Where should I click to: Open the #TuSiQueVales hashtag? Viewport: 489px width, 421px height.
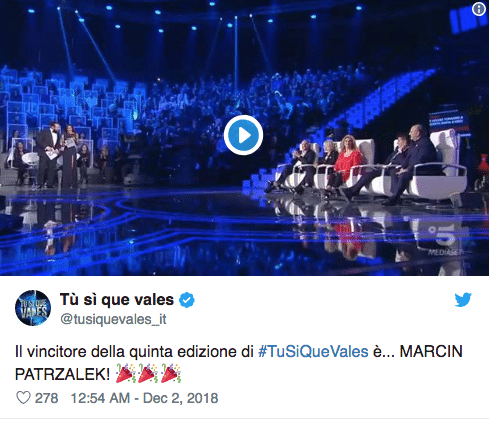[x=313, y=352]
